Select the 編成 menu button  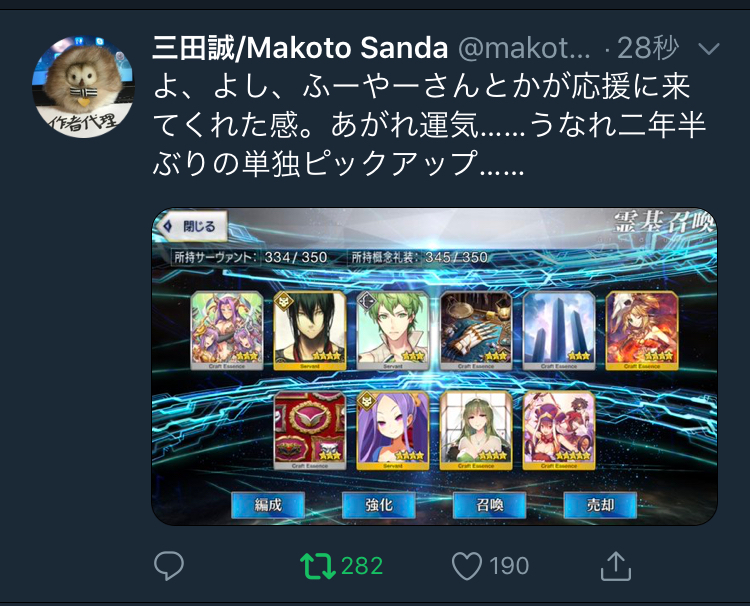(268, 505)
